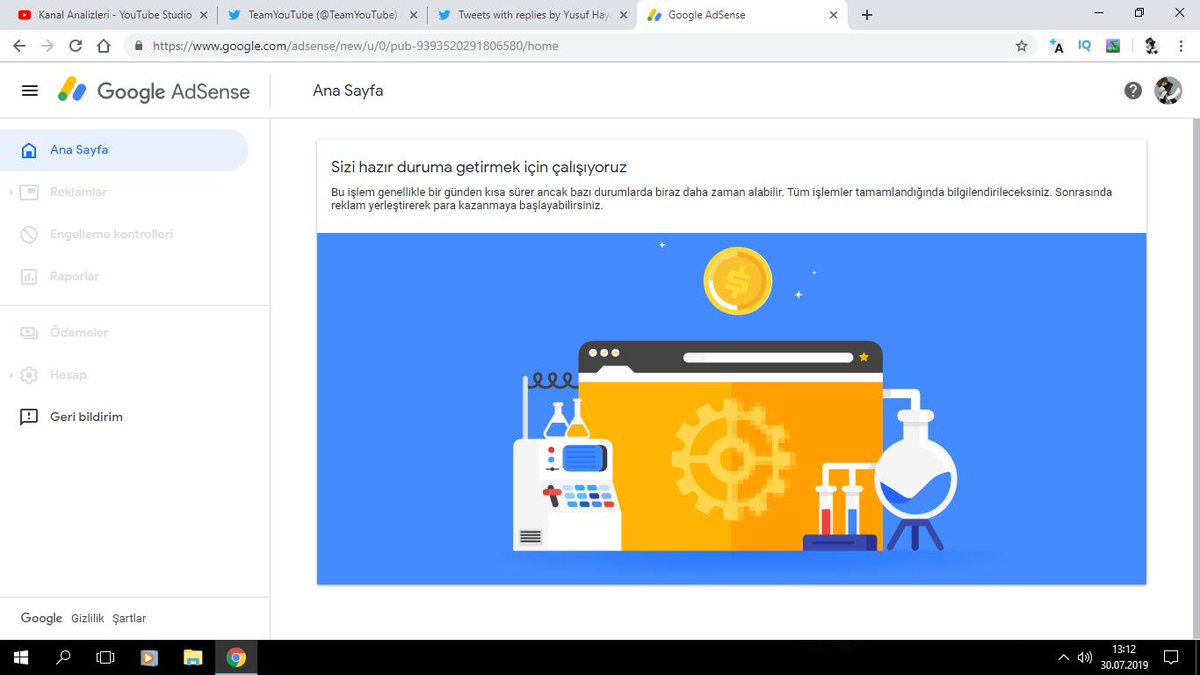Click the Google footer logo
The width and height of the screenshot is (1200, 675).
click(42, 619)
